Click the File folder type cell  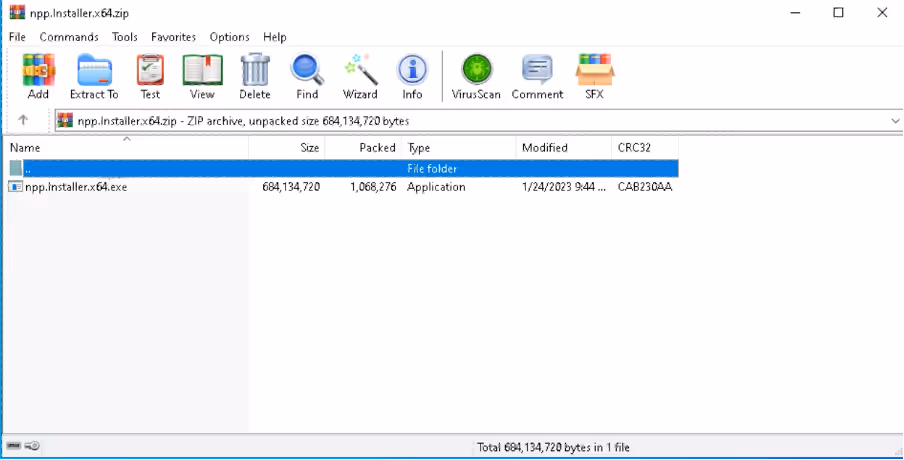[432, 168]
